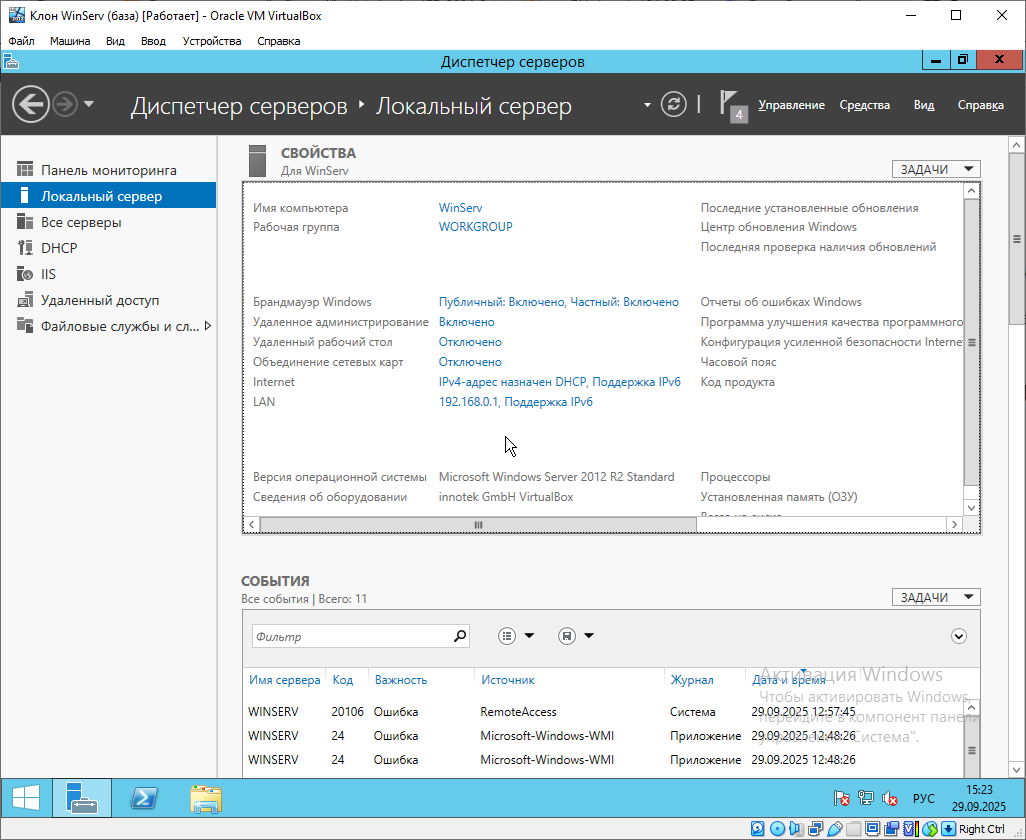Open the ЗАДАЧИ dropdown in События

tap(936, 597)
